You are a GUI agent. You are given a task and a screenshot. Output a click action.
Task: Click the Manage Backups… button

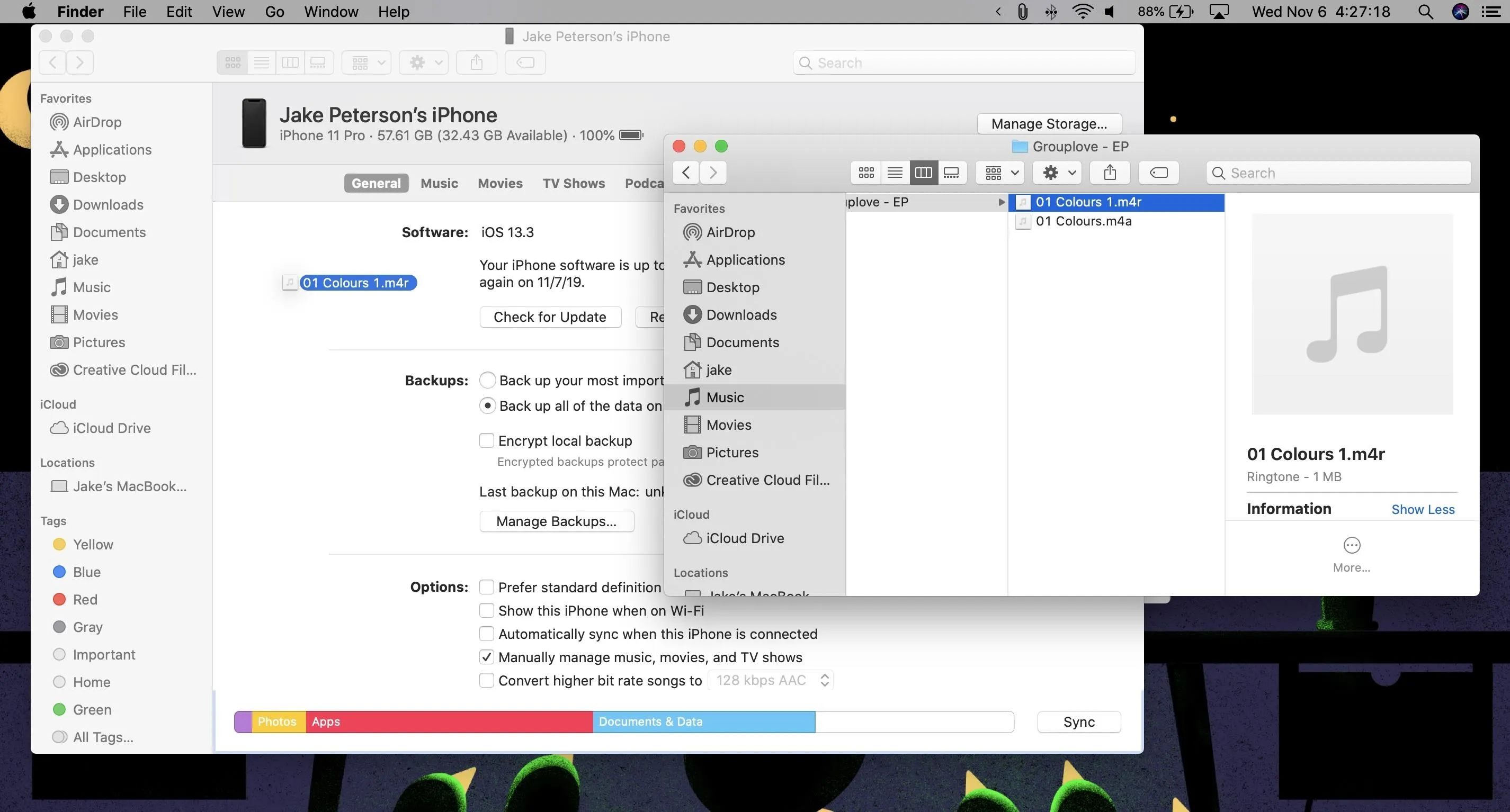[556, 521]
